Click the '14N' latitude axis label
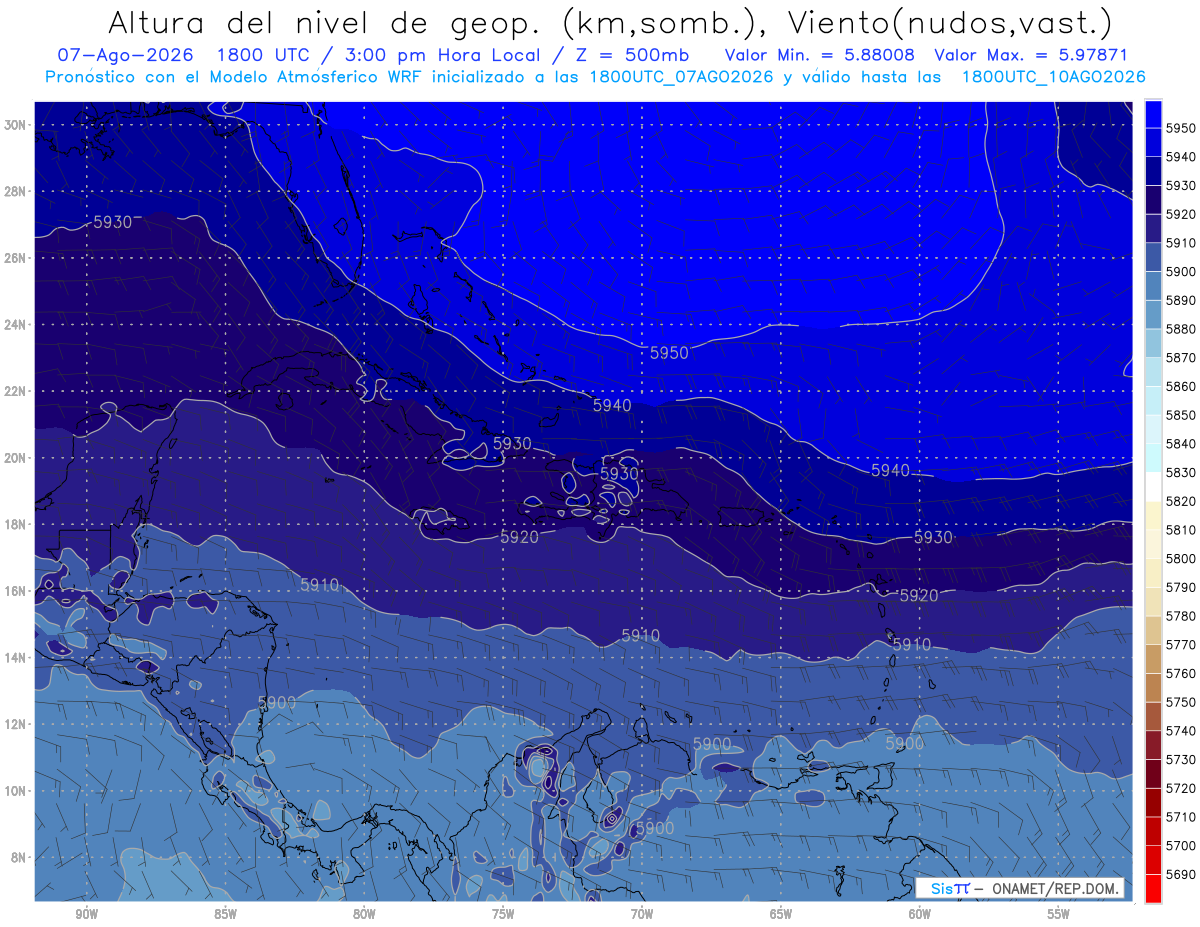Image resolution: width=1200 pixels, height=927 pixels. point(17,658)
